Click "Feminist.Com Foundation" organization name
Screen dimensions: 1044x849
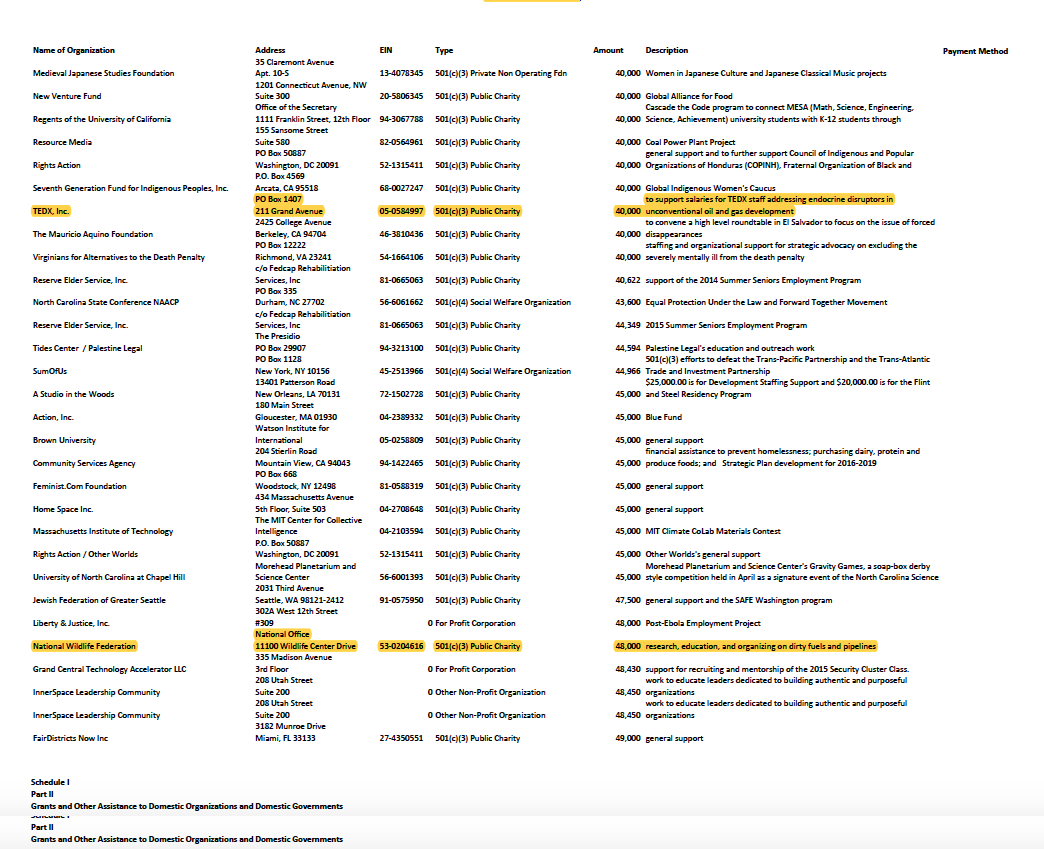(79, 486)
